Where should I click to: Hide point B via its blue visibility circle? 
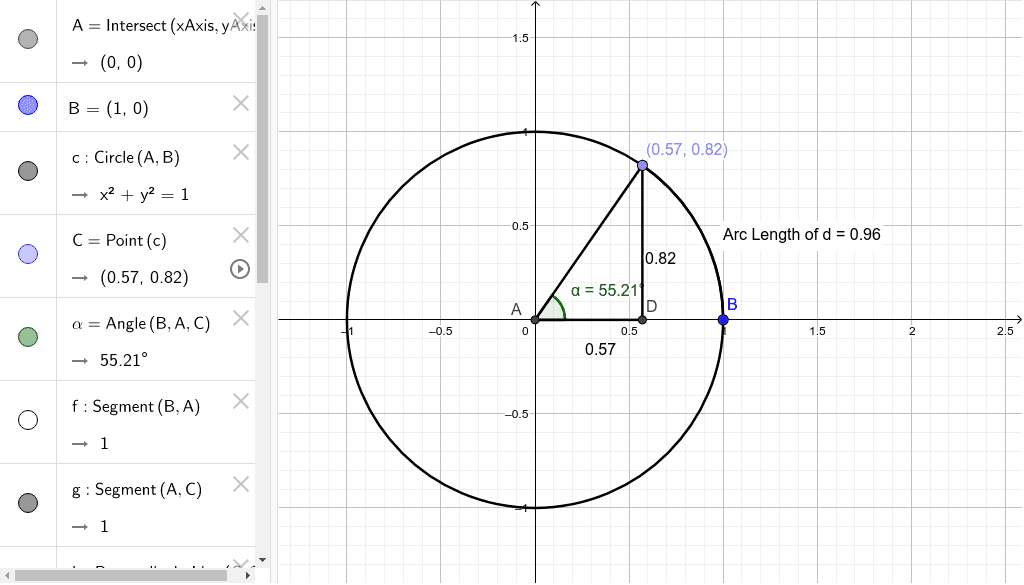point(27,107)
